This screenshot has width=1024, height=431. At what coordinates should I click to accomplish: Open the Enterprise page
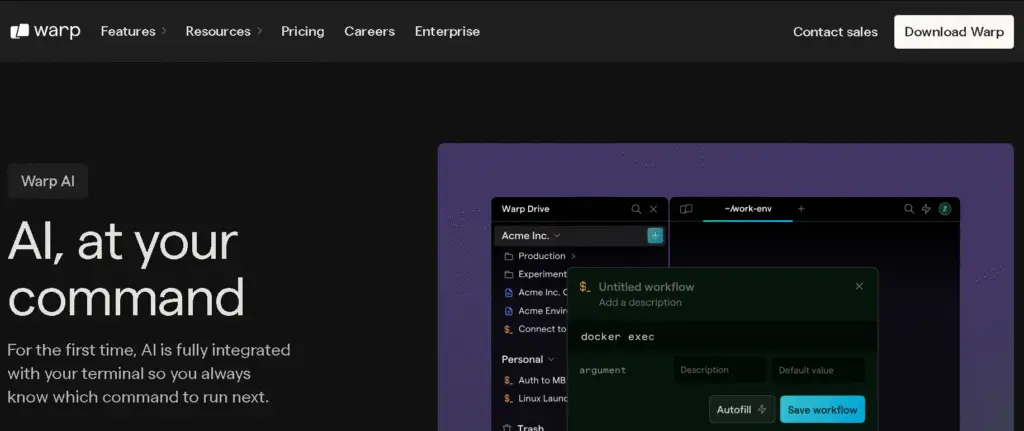click(x=447, y=31)
